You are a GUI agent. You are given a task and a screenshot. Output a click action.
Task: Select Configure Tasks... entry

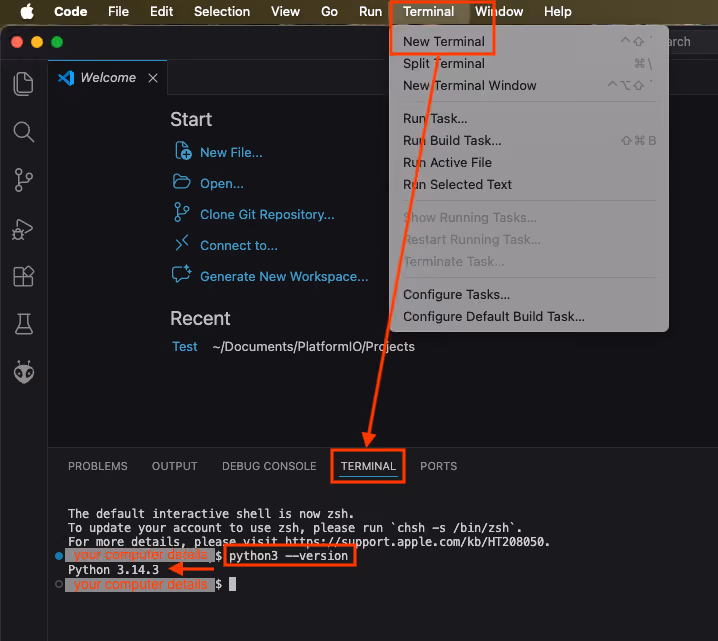point(528,294)
